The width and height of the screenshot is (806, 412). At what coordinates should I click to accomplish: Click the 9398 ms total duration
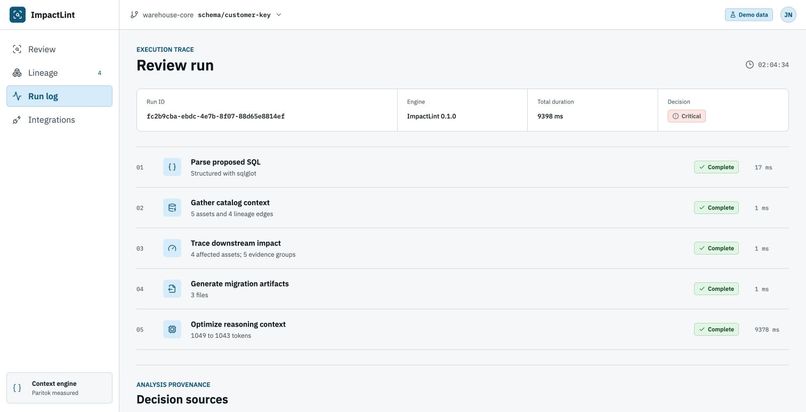point(550,116)
